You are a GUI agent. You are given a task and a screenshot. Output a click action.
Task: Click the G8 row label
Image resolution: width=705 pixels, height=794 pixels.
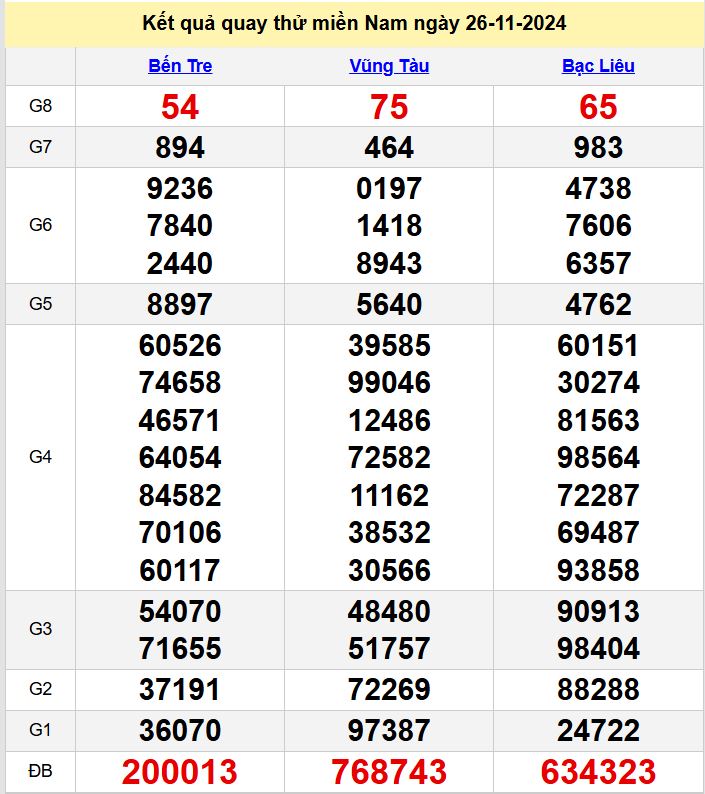(41, 106)
